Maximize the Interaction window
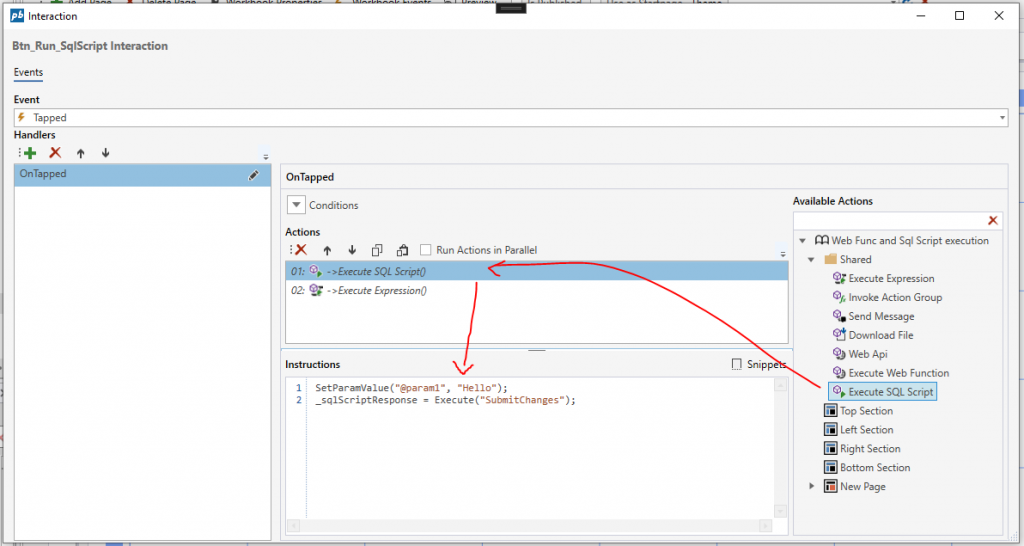Viewport: 1024px width, 546px height. (x=959, y=16)
